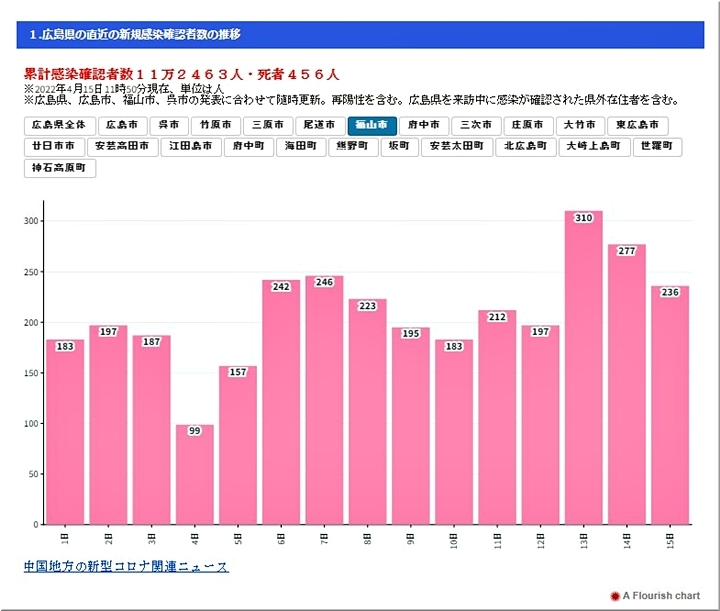Click the bar labeled 310

(x=584, y=368)
